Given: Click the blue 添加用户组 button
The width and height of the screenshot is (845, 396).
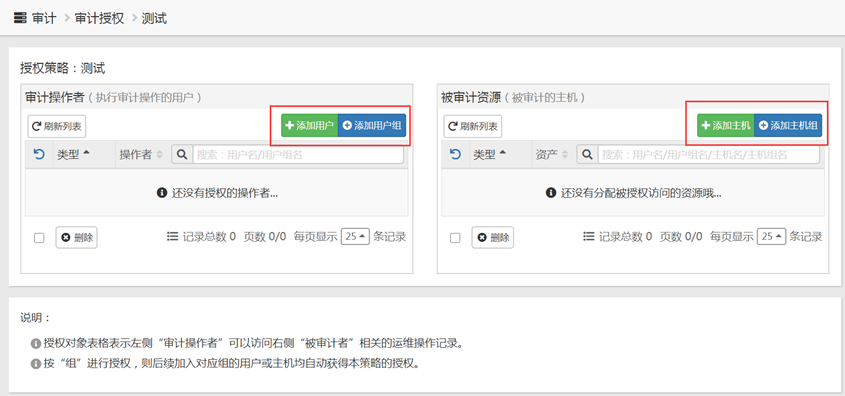Looking at the screenshot, I should 372,126.
